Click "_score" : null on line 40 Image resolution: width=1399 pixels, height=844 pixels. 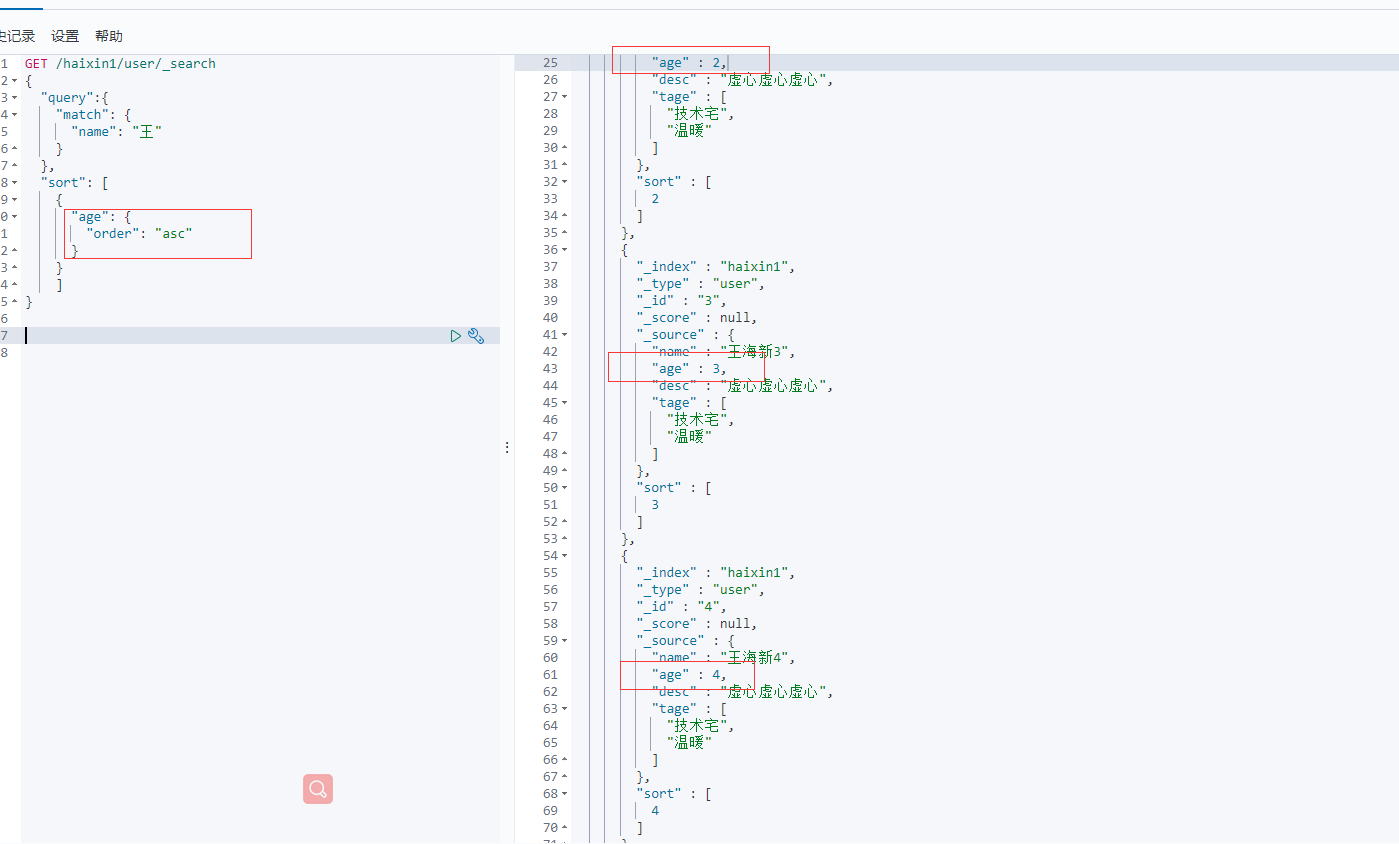pyautogui.click(x=696, y=318)
